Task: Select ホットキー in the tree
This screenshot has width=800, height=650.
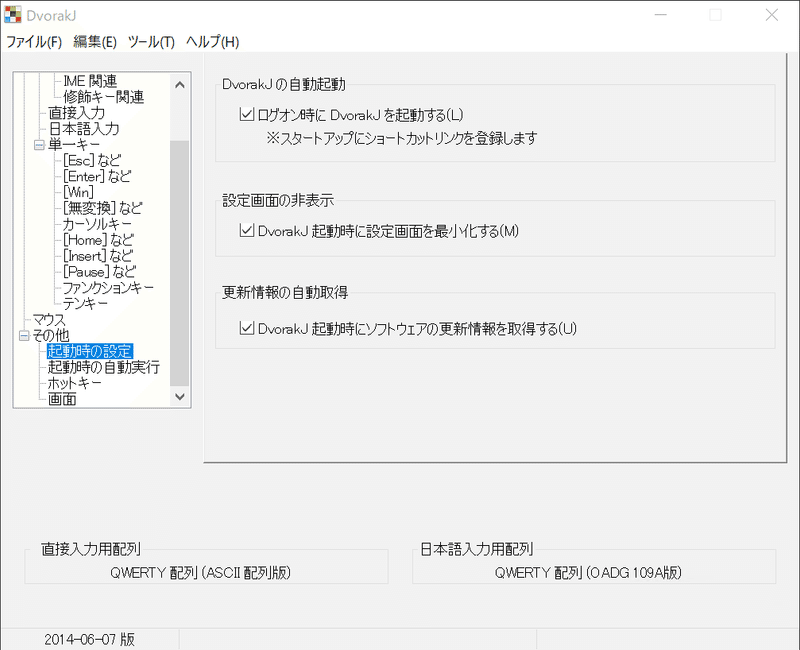Action: pos(74,383)
